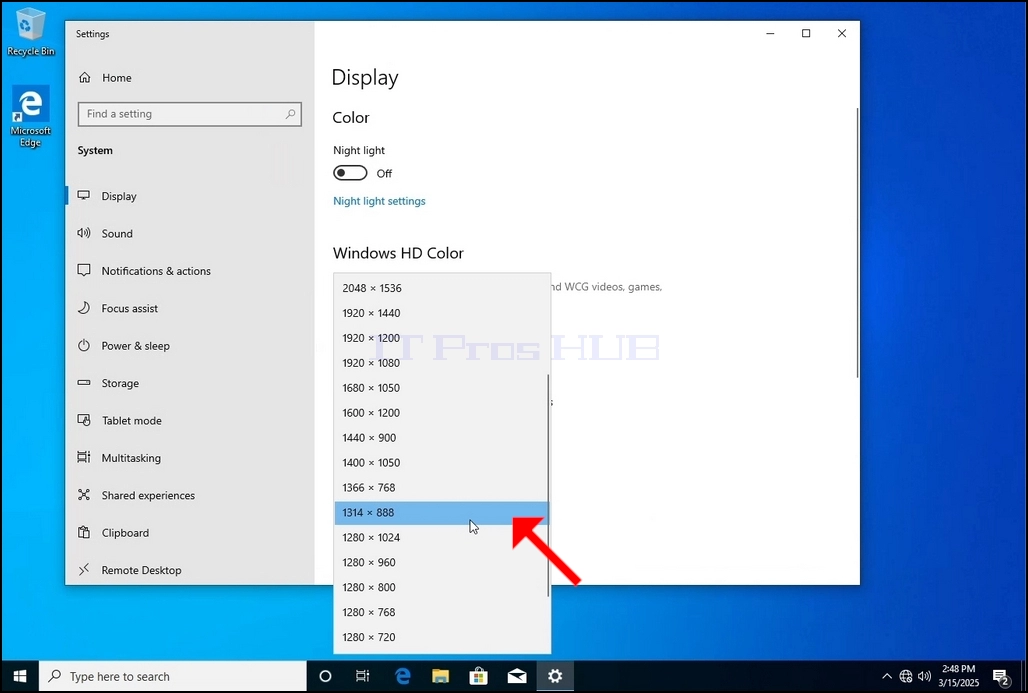
Task: Close the Settings window
Action: (842, 33)
